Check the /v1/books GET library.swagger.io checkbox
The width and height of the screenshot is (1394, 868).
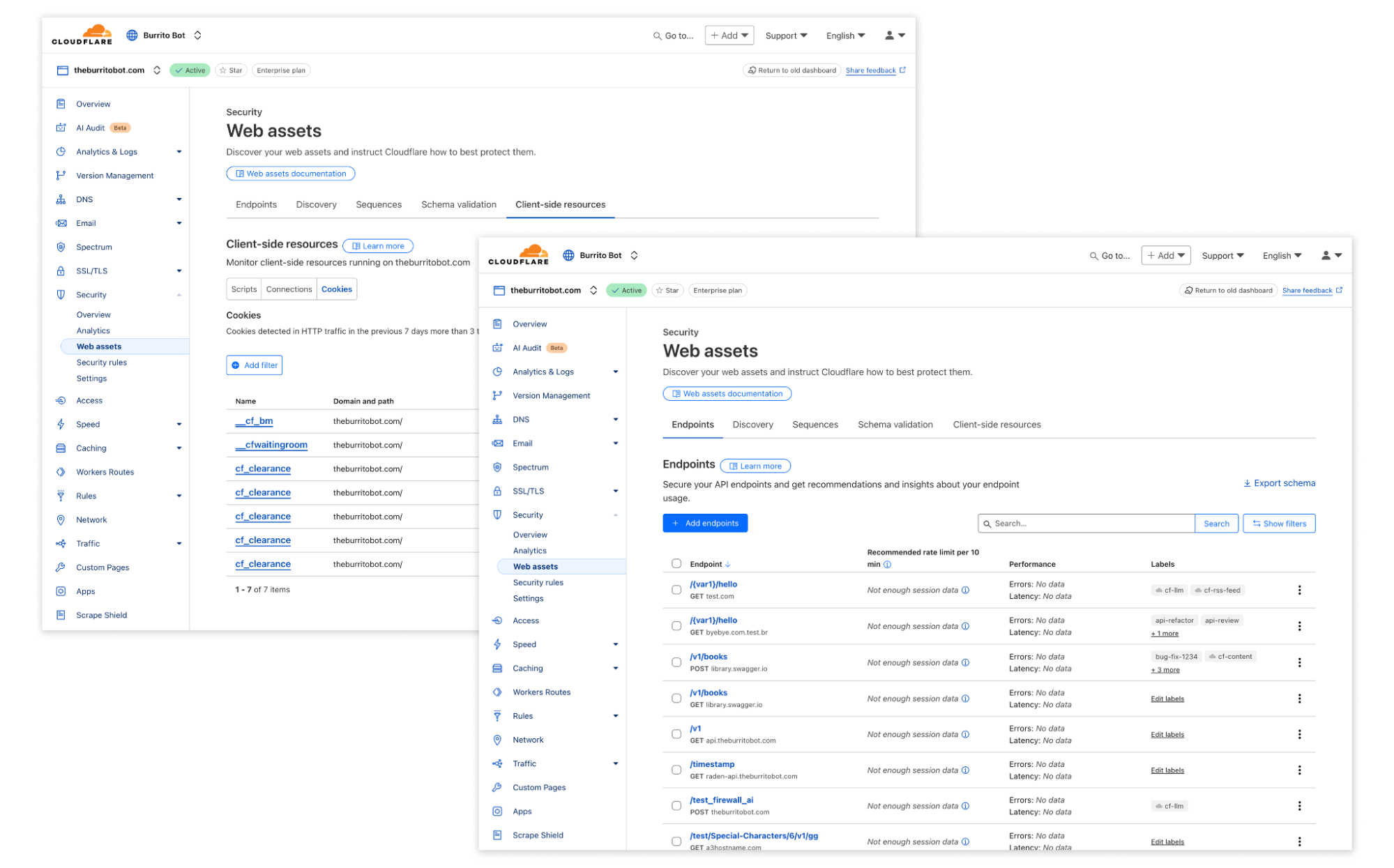pyautogui.click(x=676, y=698)
